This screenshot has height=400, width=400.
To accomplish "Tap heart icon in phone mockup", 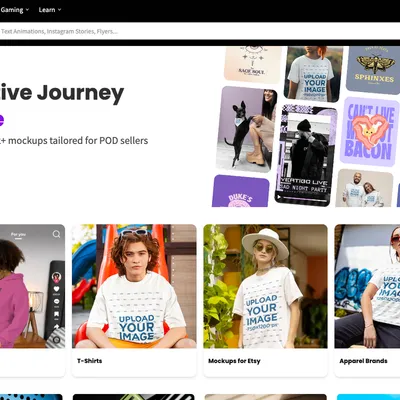I will 56,289.
